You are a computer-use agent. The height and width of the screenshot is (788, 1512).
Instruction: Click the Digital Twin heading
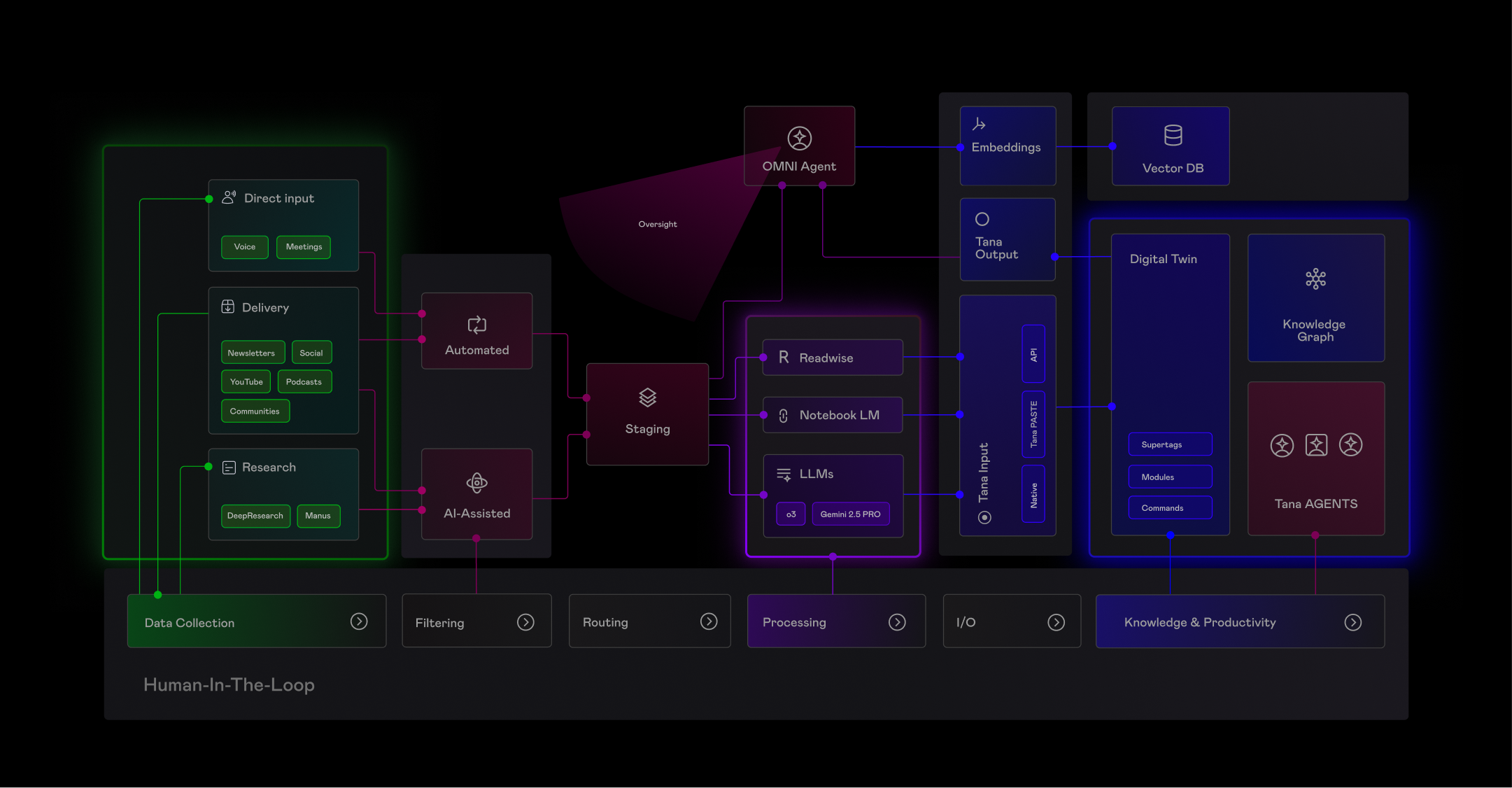pyautogui.click(x=1164, y=259)
